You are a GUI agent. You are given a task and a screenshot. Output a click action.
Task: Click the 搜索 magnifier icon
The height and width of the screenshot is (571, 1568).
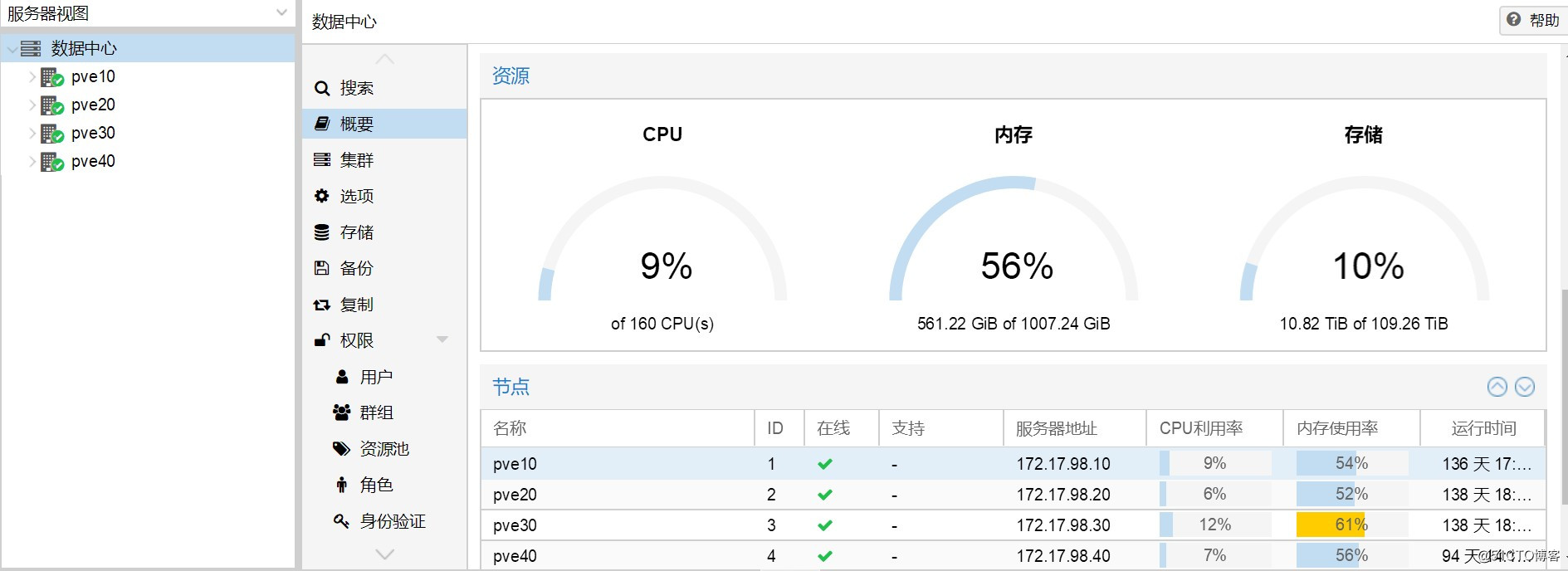(x=322, y=88)
